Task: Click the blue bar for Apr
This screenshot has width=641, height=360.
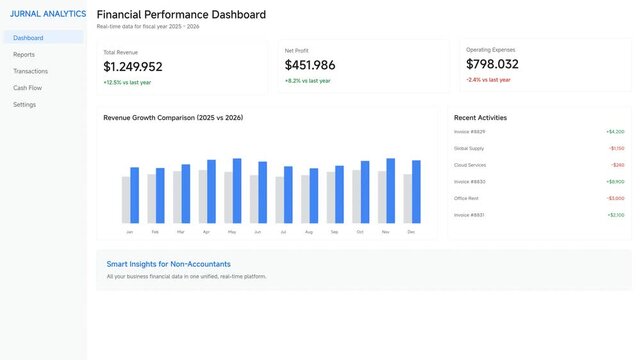Action: [x=211, y=192]
